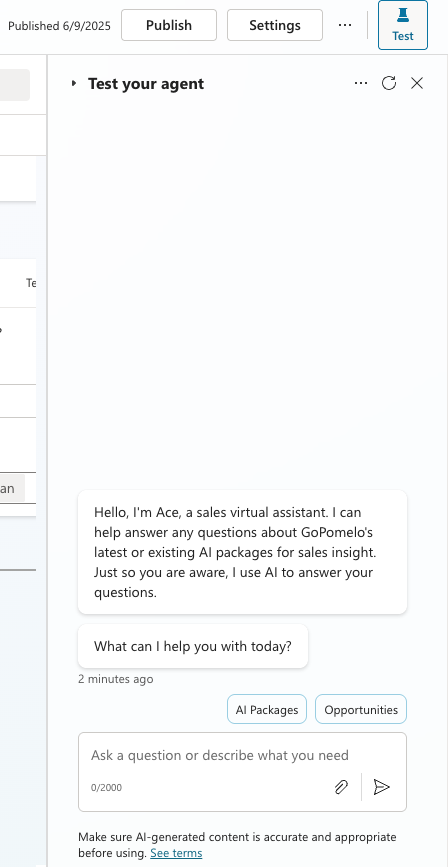Image resolution: width=448 pixels, height=867 pixels.
Task: Click the attach file paperclip icon
Action: tap(341, 787)
